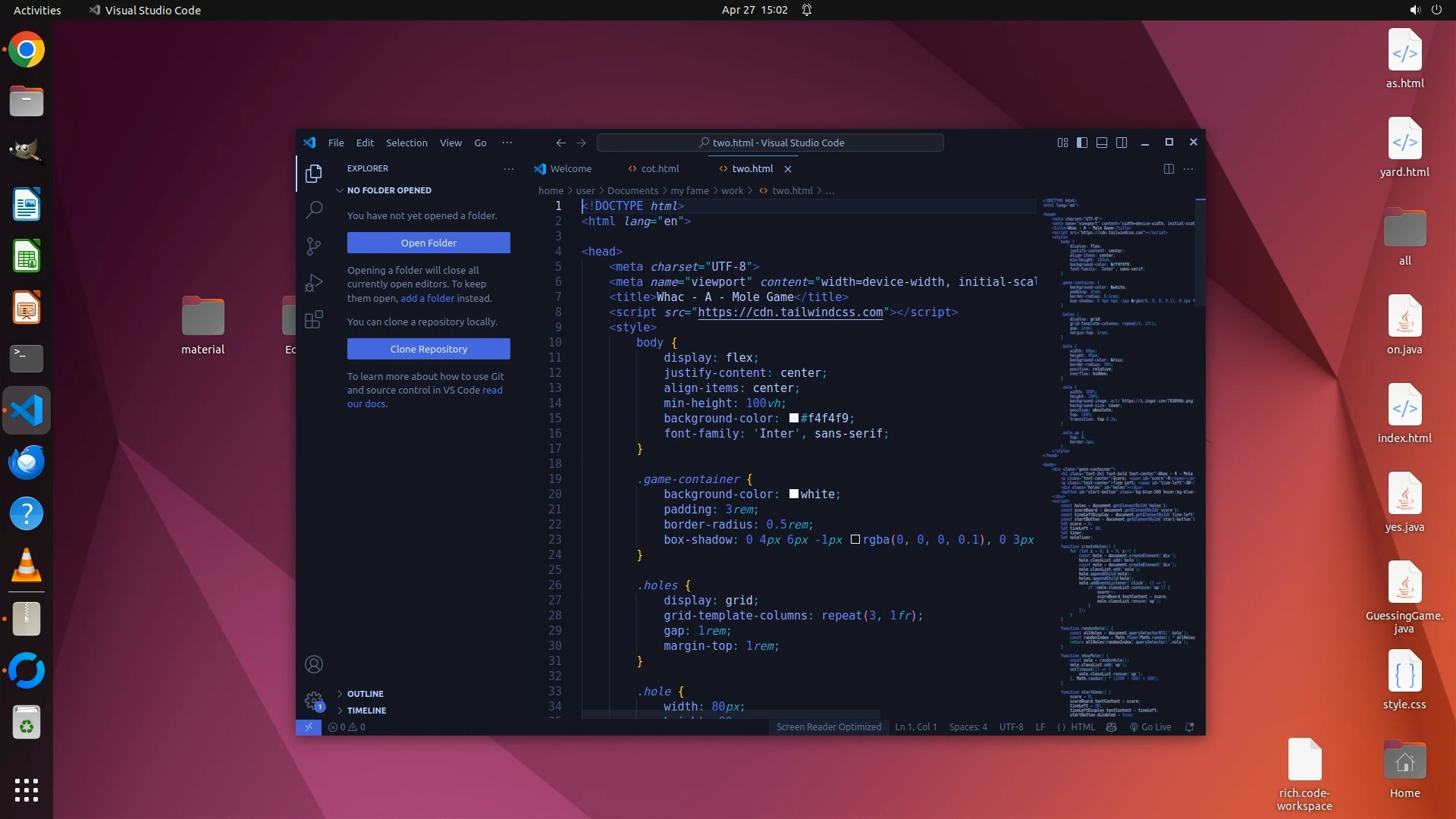Click the Go Live status bar item
The width and height of the screenshot is (1456, 819).
point(1150,726)
